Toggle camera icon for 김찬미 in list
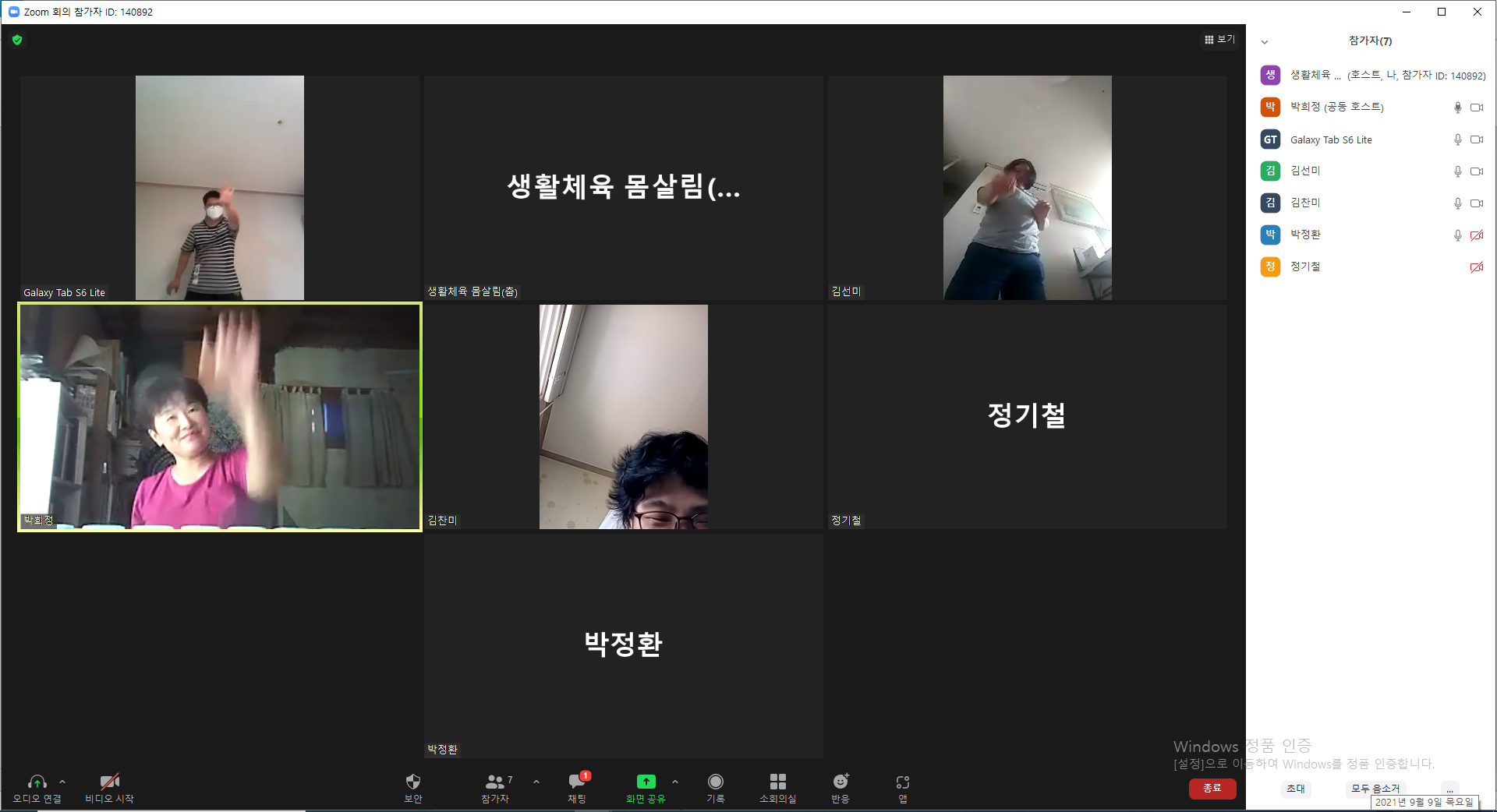Viewport: 1497px width, 812px height. click(1477, 203)
